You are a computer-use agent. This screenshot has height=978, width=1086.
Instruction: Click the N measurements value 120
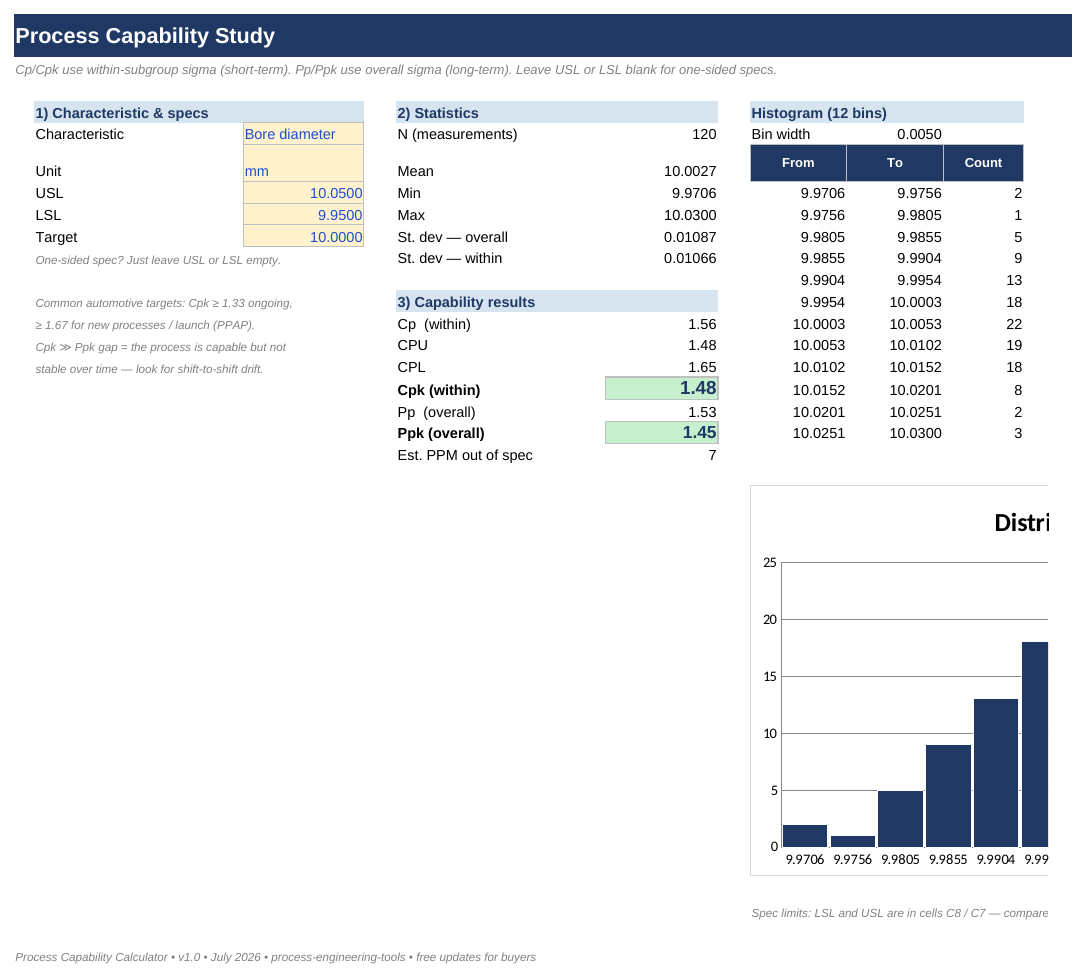point(704,134)
